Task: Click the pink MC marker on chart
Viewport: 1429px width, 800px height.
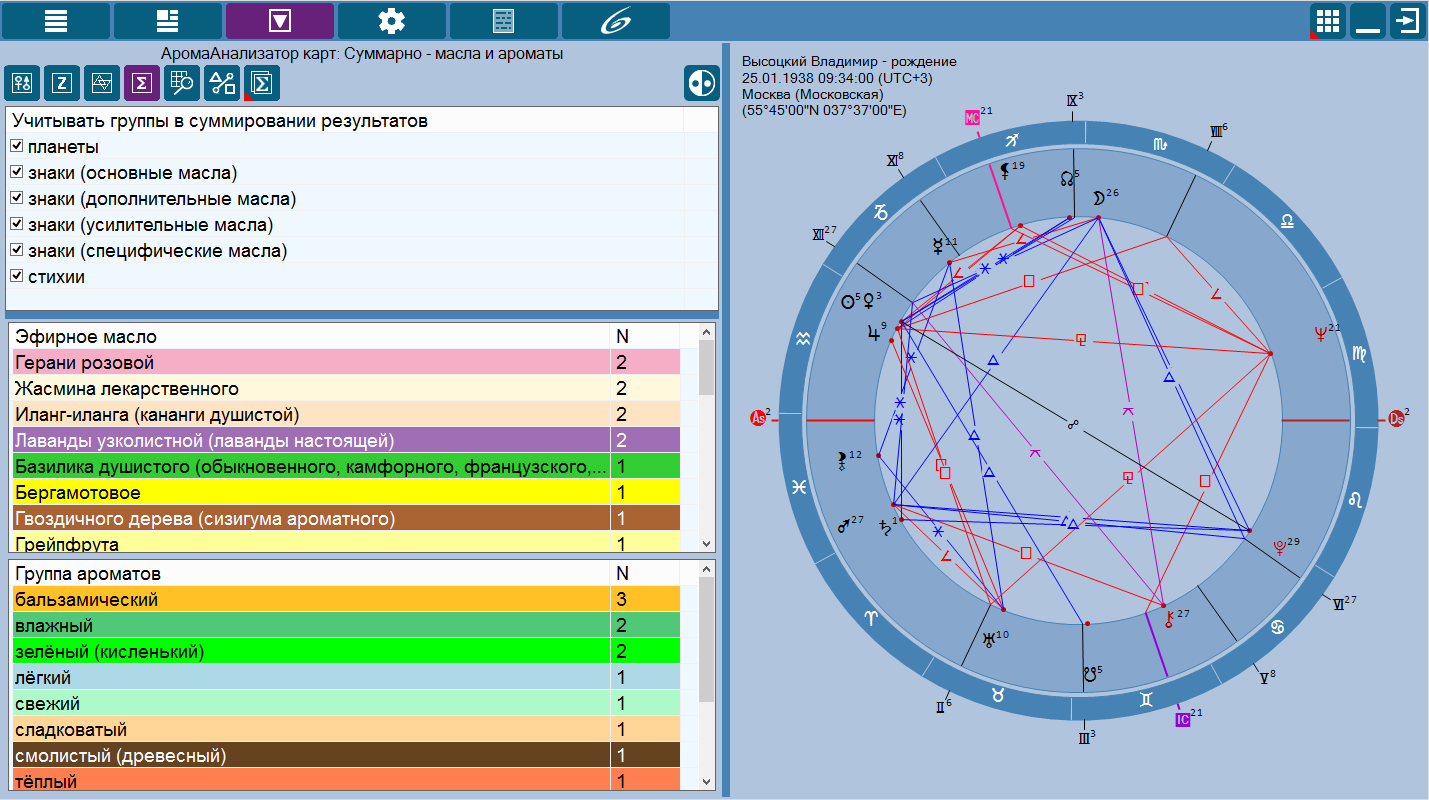Action: point(971,117)
